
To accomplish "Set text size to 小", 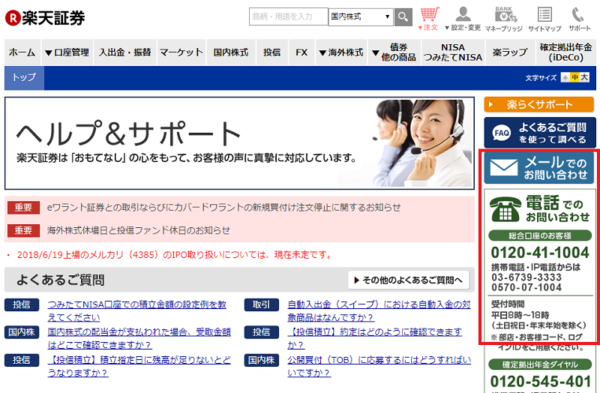I will [566, 78].
